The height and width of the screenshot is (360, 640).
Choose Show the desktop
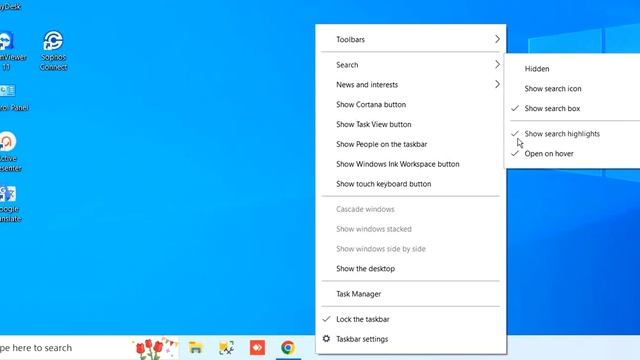tap(411, 269)
